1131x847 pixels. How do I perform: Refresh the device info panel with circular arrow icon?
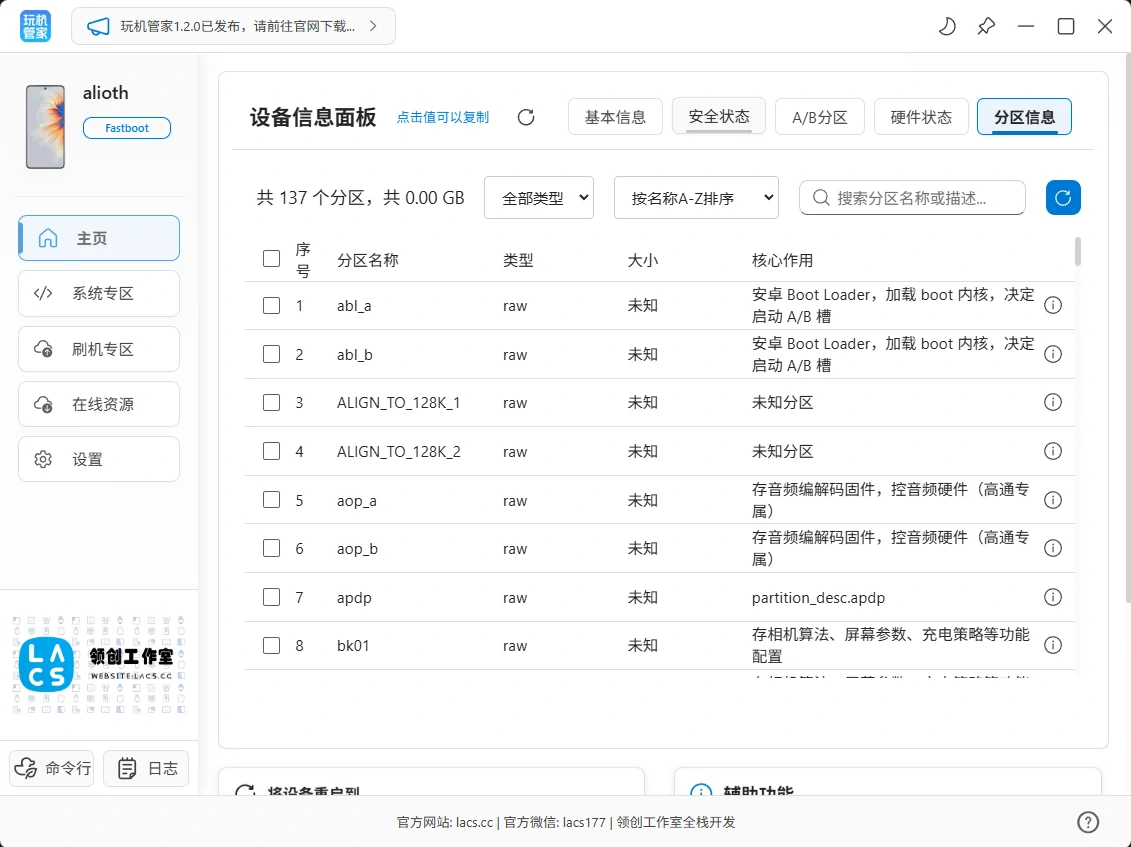tap(526, 116)
